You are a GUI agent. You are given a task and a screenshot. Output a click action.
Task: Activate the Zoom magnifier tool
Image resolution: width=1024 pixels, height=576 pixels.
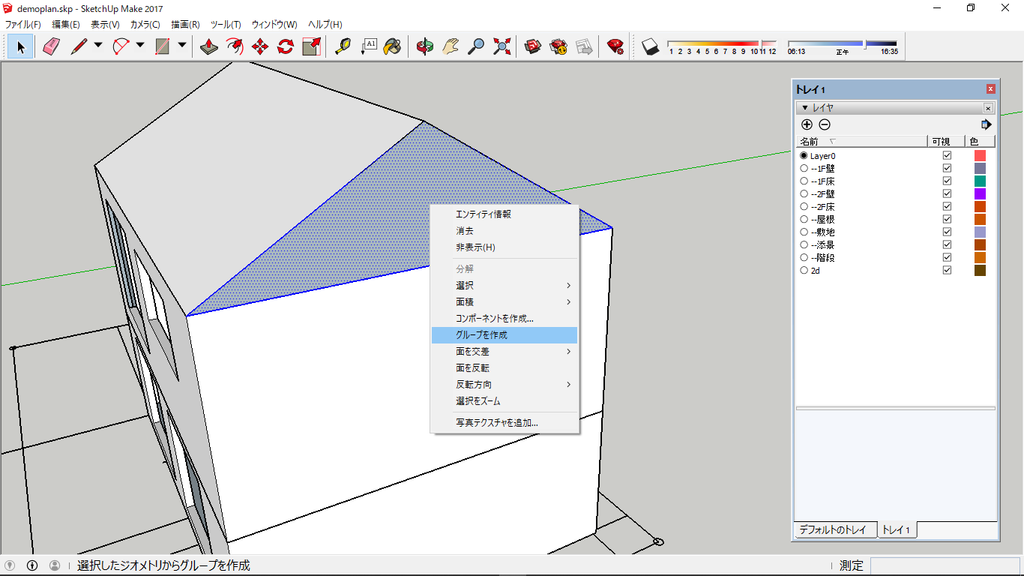476,46
